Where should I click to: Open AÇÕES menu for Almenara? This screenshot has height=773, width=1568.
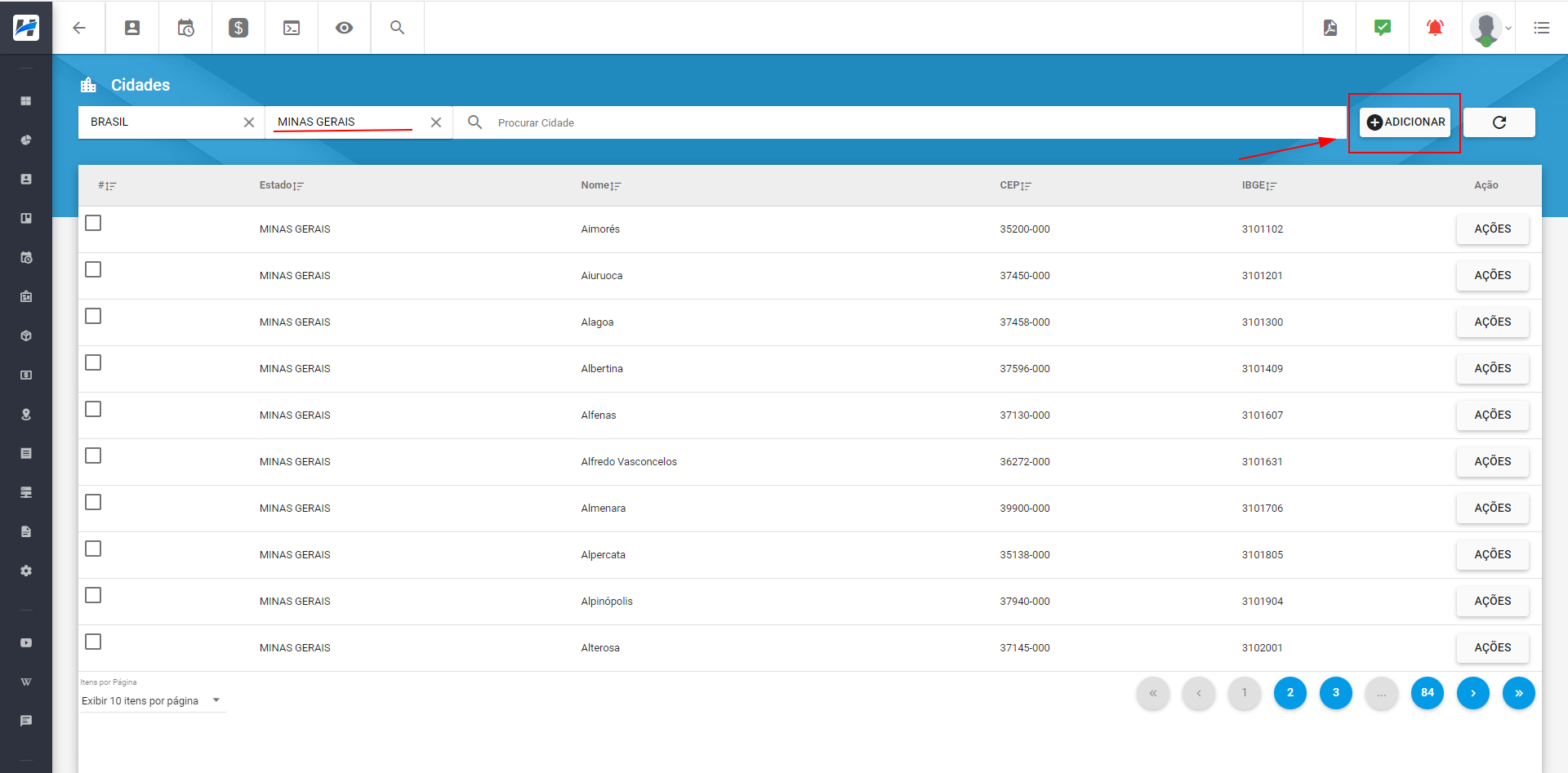point(1492,509)
